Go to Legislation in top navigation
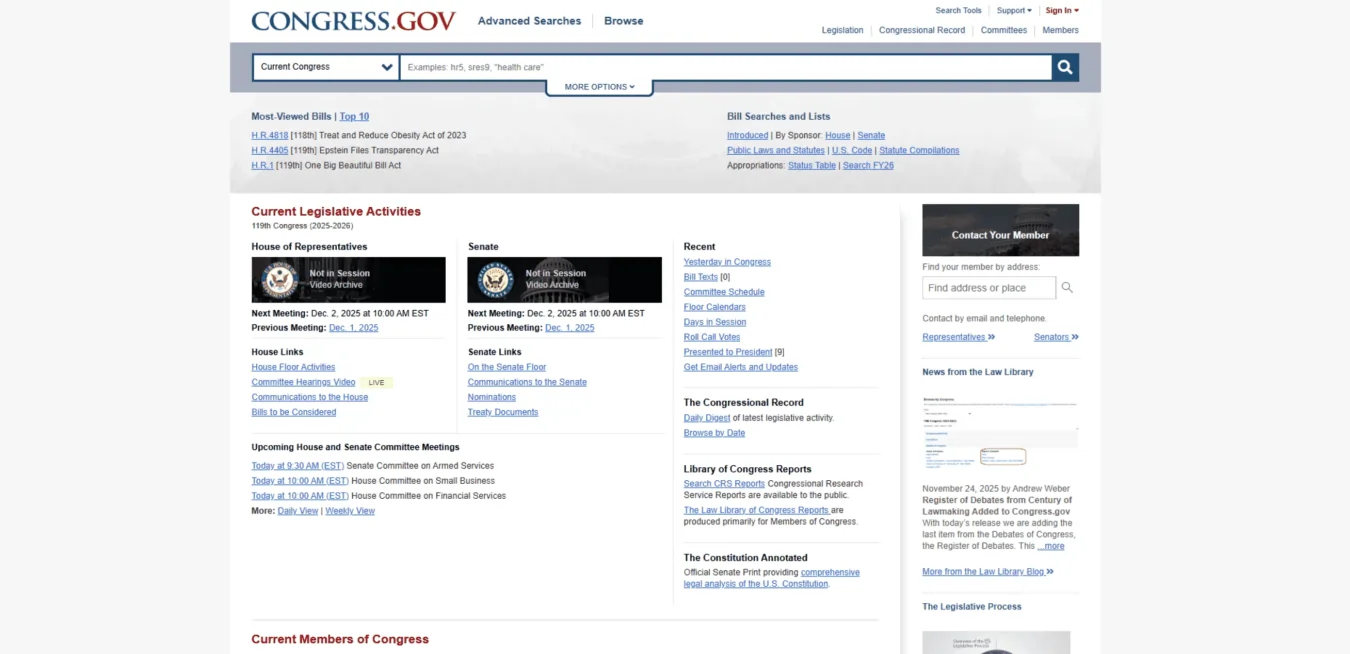1350x654 pixels. [842, 30]
